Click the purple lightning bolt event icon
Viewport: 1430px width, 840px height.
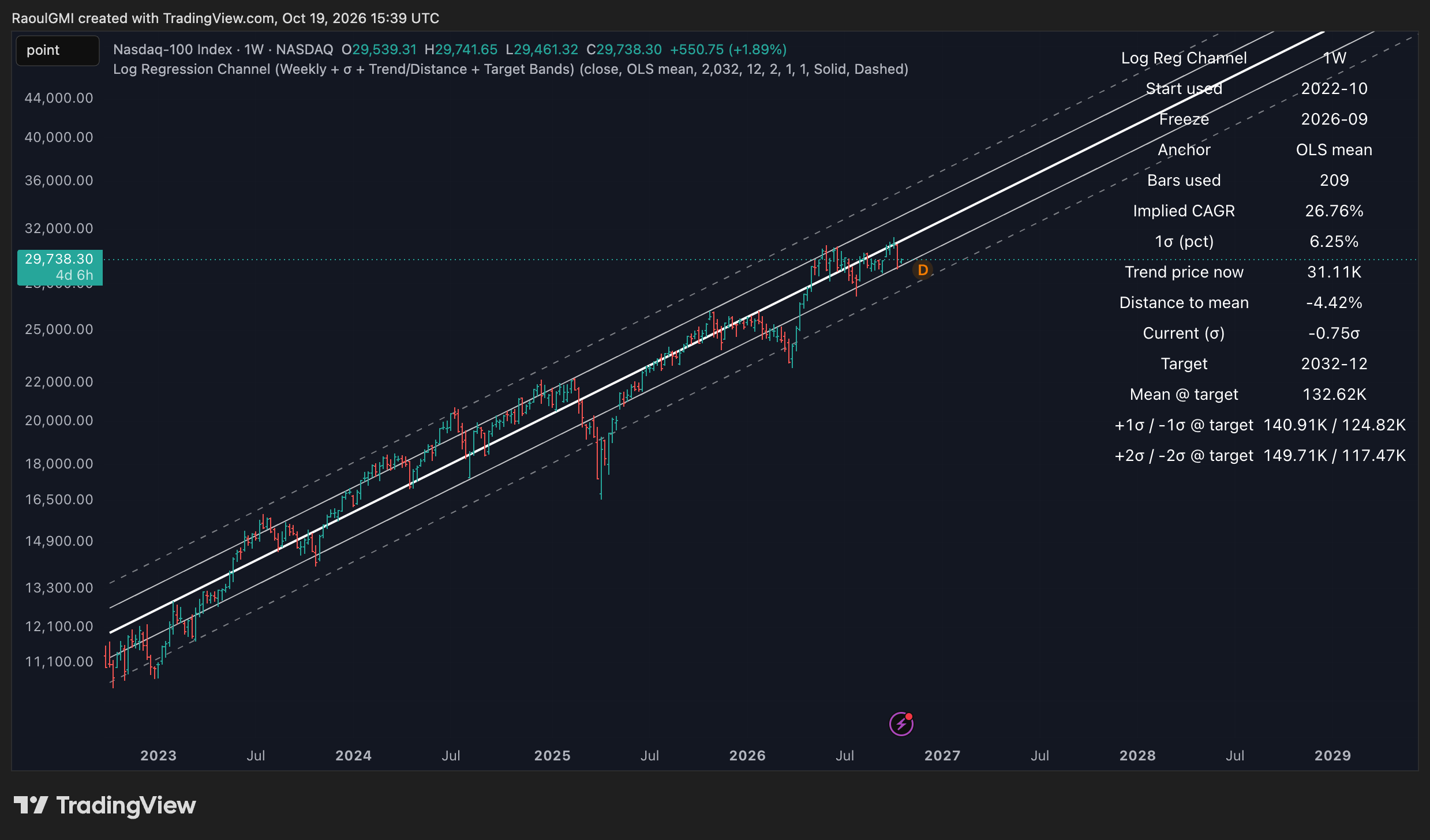pyautogui.click(x=901, y=724)
